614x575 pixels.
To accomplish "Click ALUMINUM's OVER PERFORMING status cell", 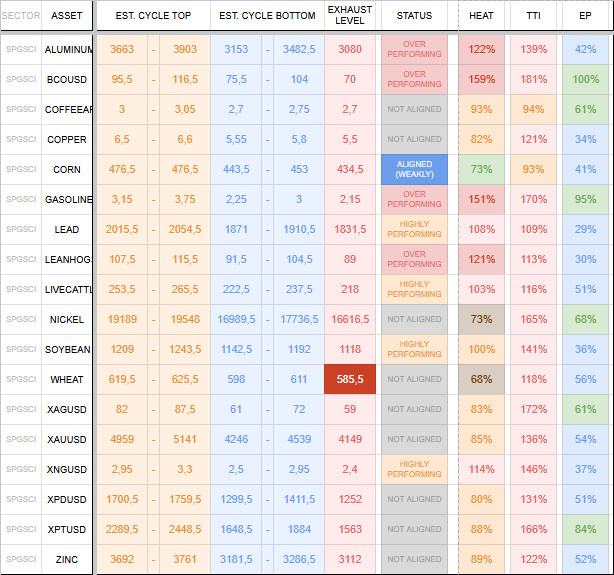I will click(x=414, y=49).
